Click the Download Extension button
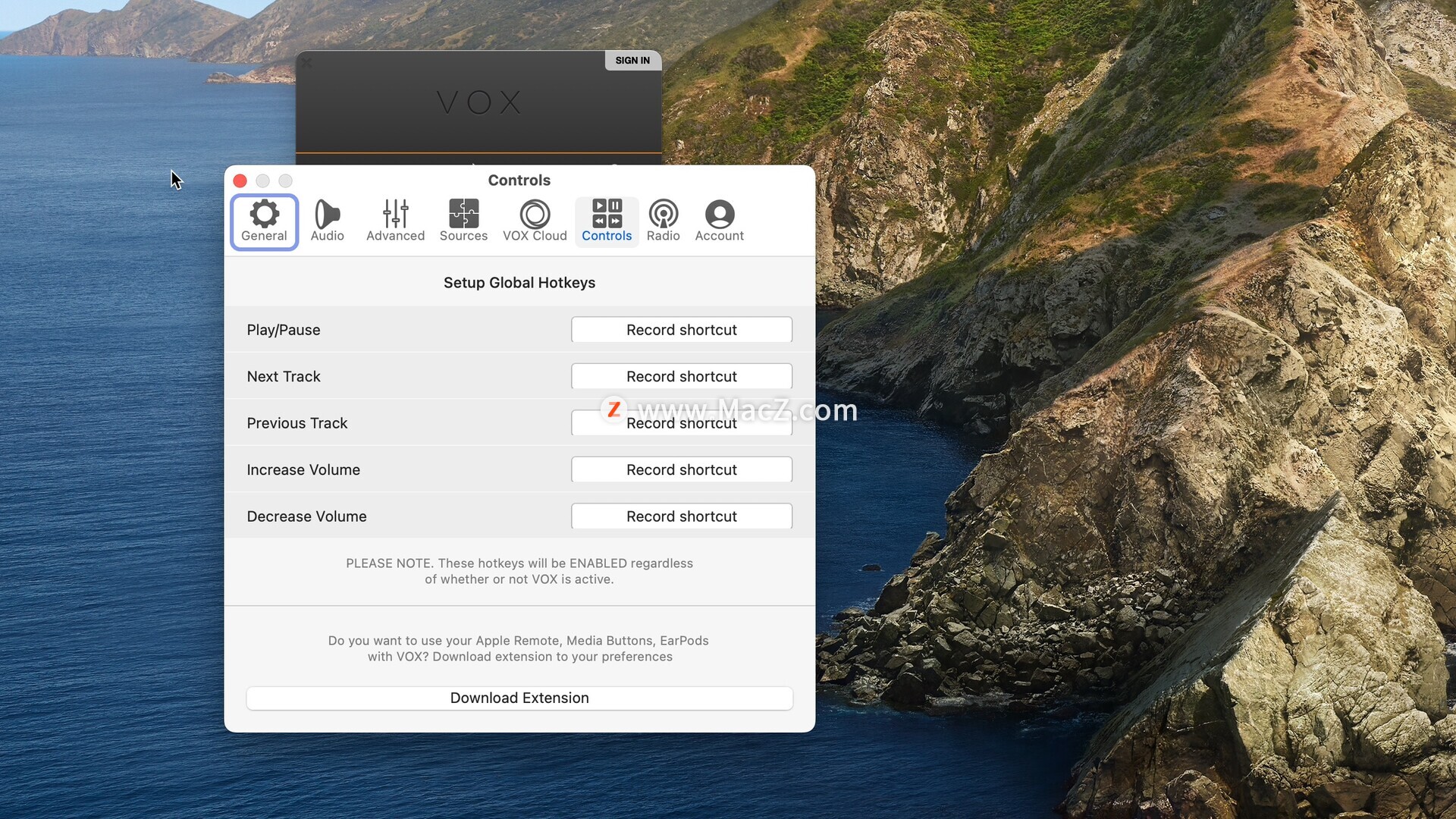Screen dimensions: 1456x819 click(519, 698)
